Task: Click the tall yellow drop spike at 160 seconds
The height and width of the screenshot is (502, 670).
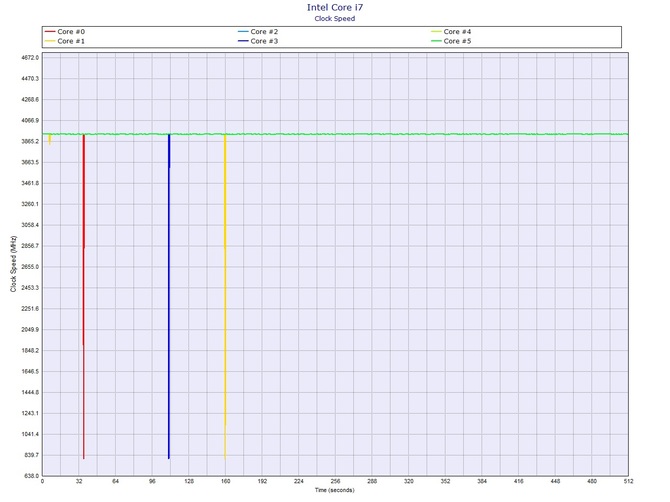Action: point(225,297)
